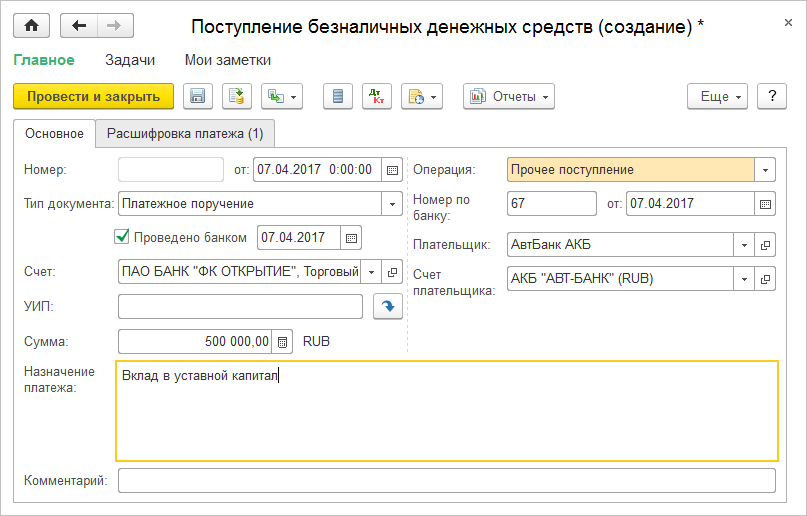This screenshot has width=807, height=516.
Task: Open the Задачи section
Action: click(x=130, y=60)
